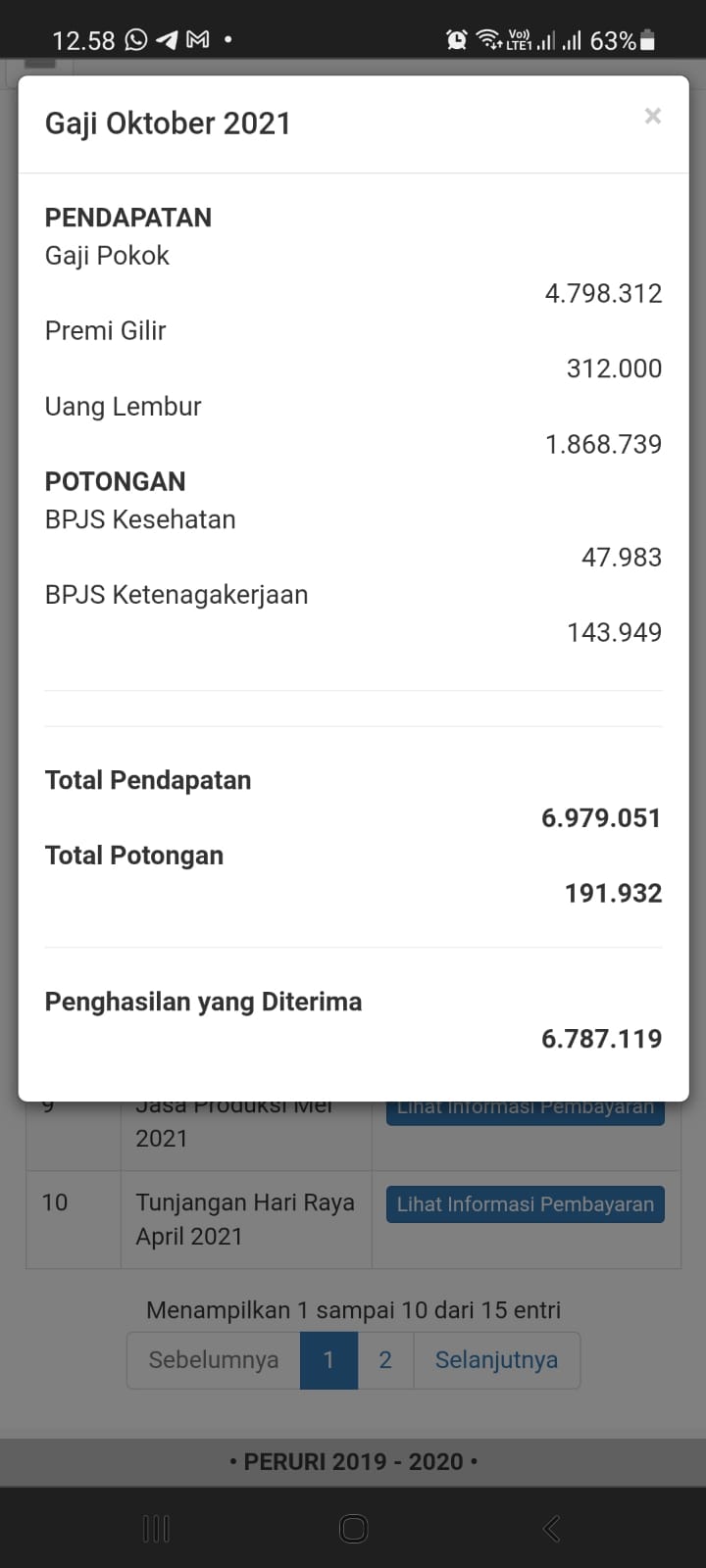The width and height of the screenshot is (706, 1568).
Task: Go to page 2 of entries
Action: (385, 1360)
